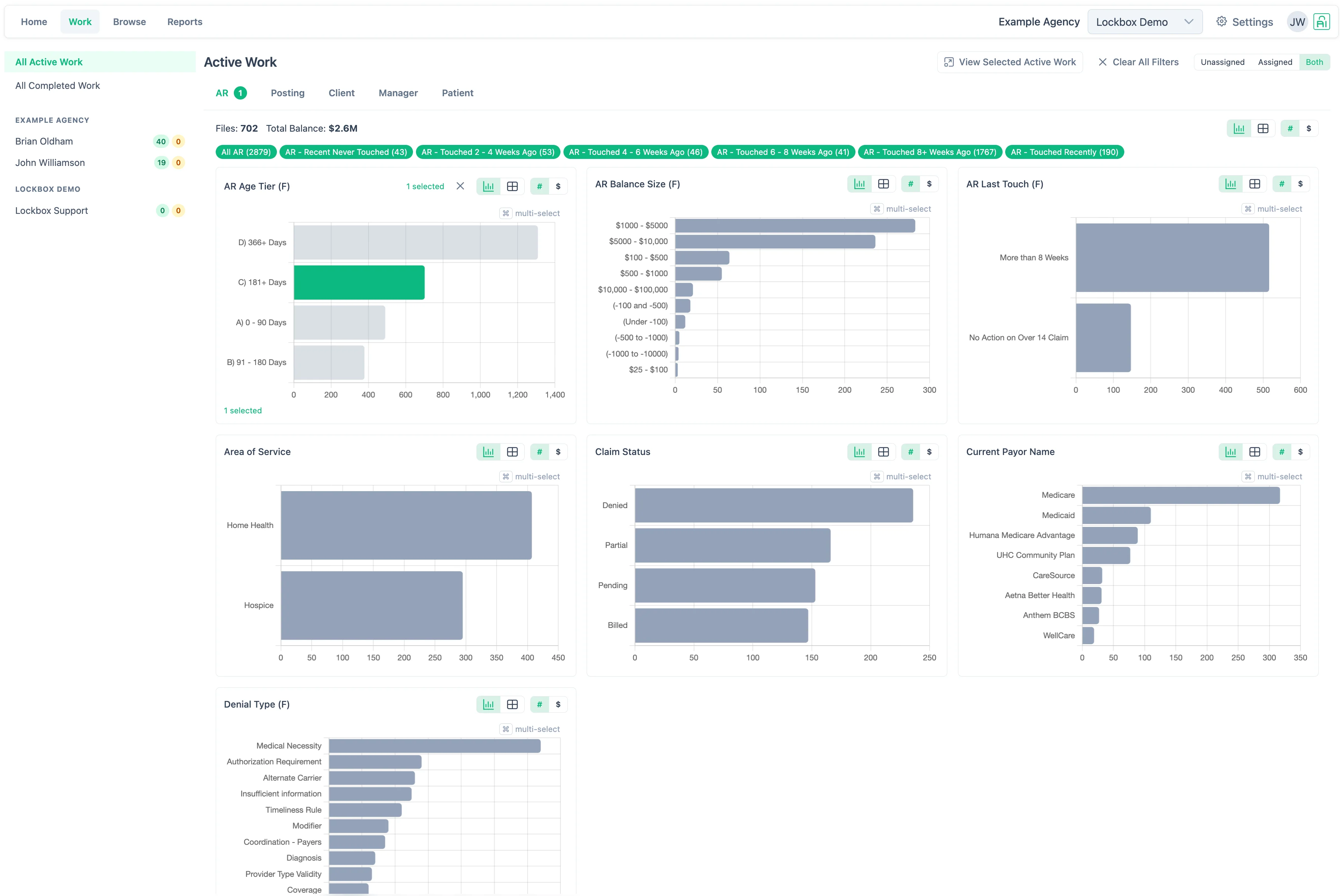1340x896 pixels.
Task: Click the green app logo icon
Action: 1321,22
